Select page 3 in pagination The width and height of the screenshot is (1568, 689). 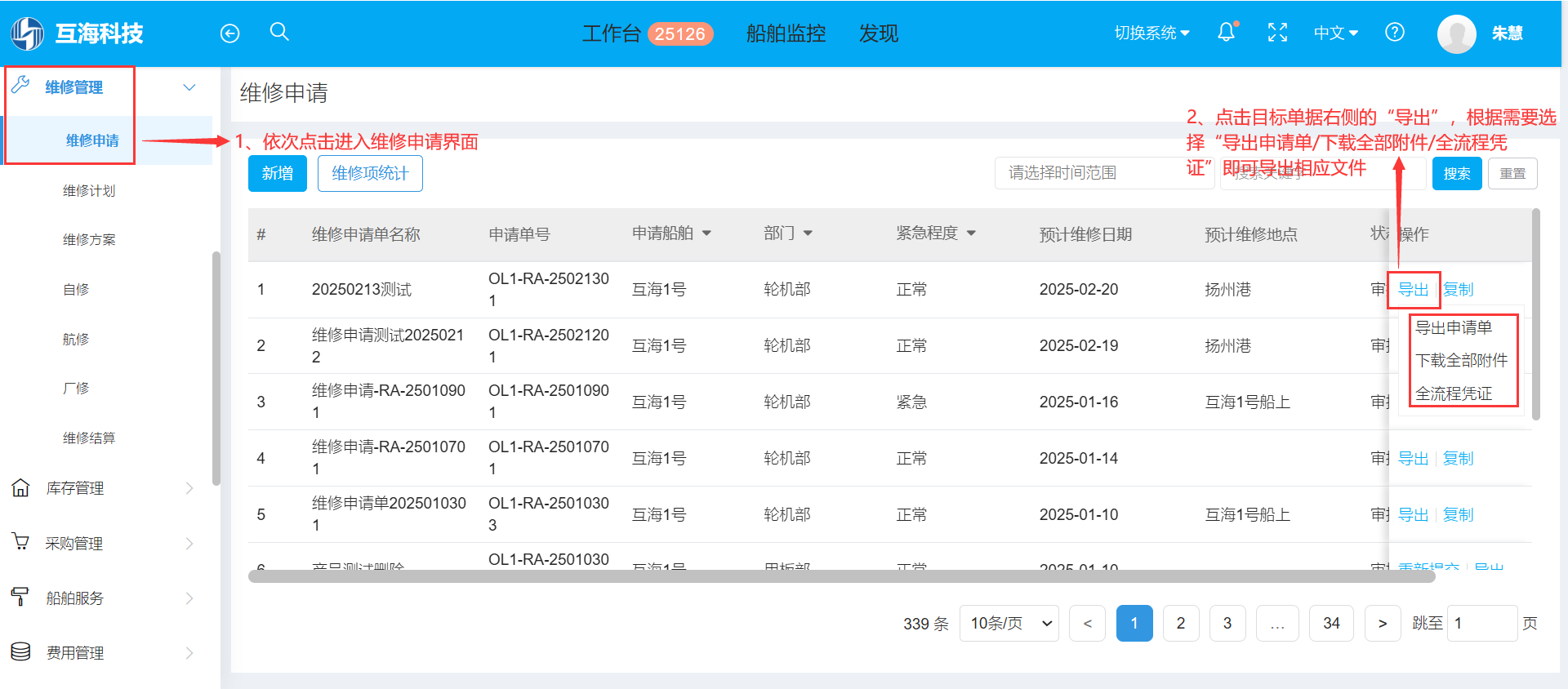[1227, 624]
